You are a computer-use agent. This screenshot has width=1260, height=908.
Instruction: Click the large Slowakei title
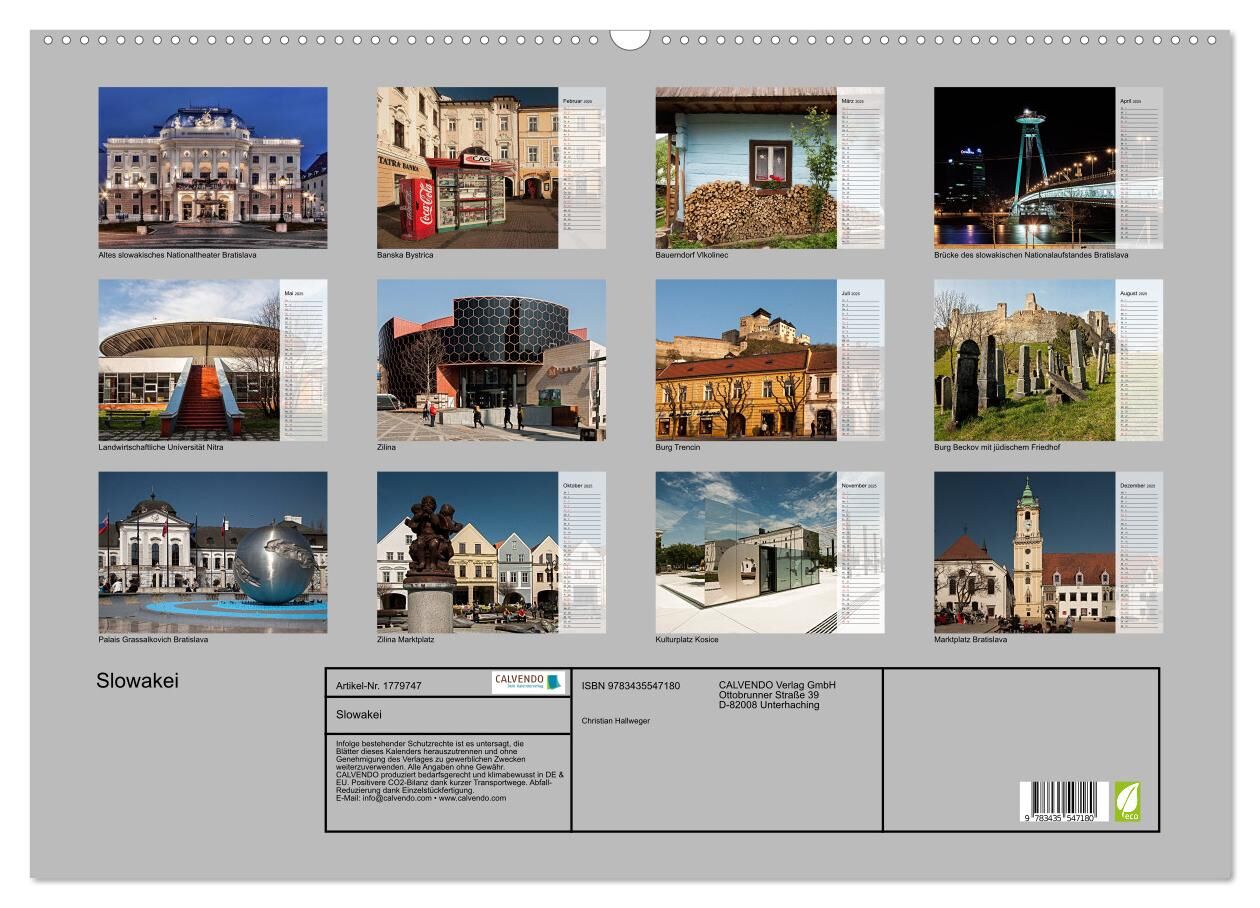137,682
